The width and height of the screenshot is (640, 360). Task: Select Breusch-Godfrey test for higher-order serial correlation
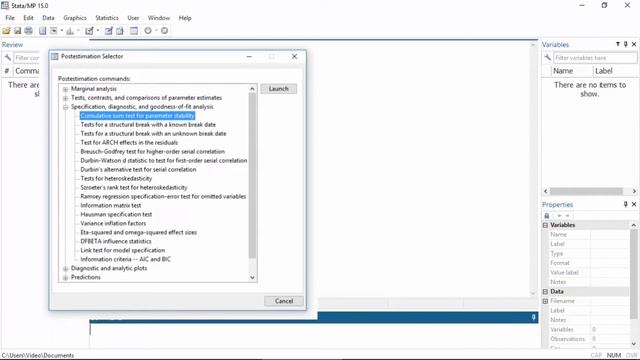click(x=153, y=152)
